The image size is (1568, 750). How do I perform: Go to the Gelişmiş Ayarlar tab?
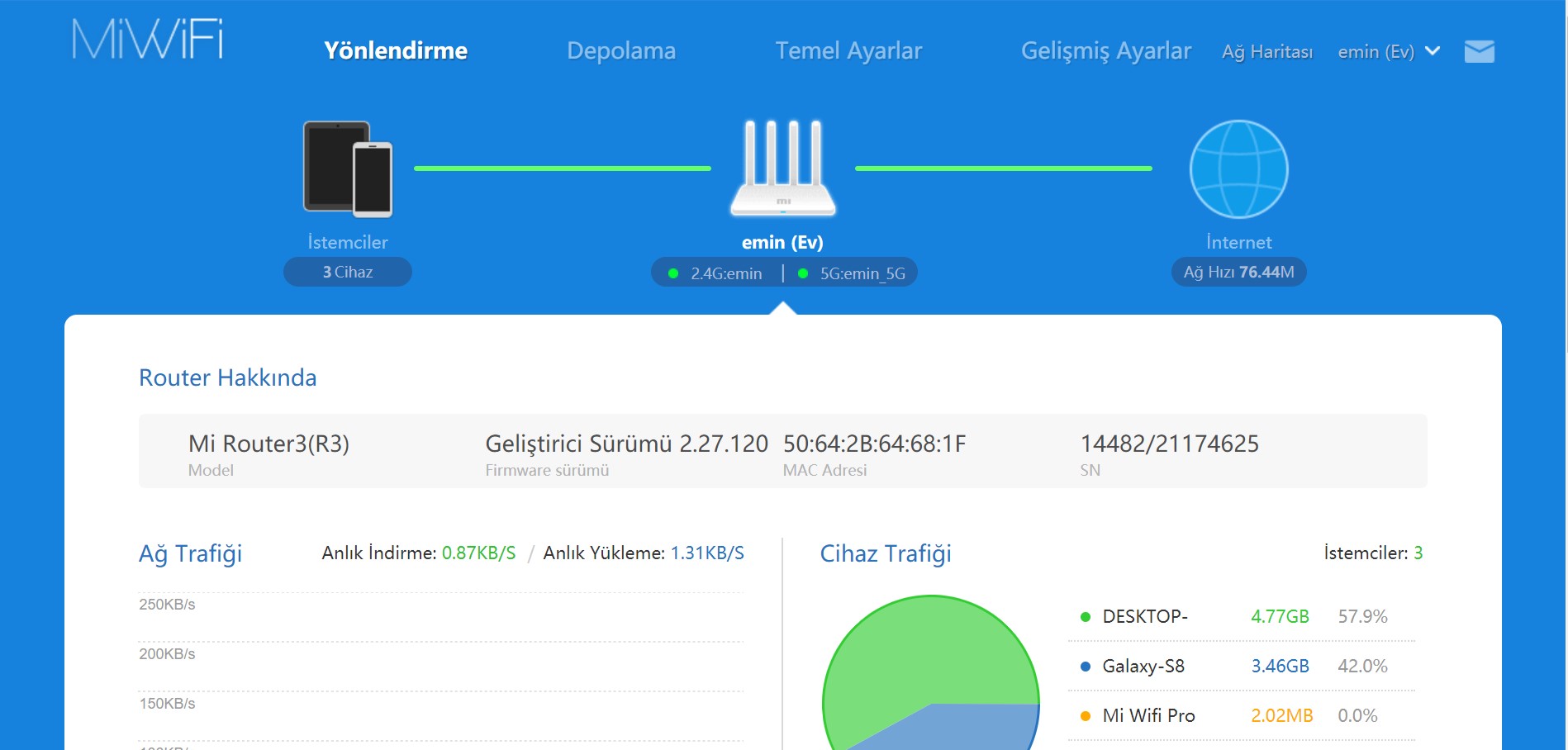coord(1106,51)
